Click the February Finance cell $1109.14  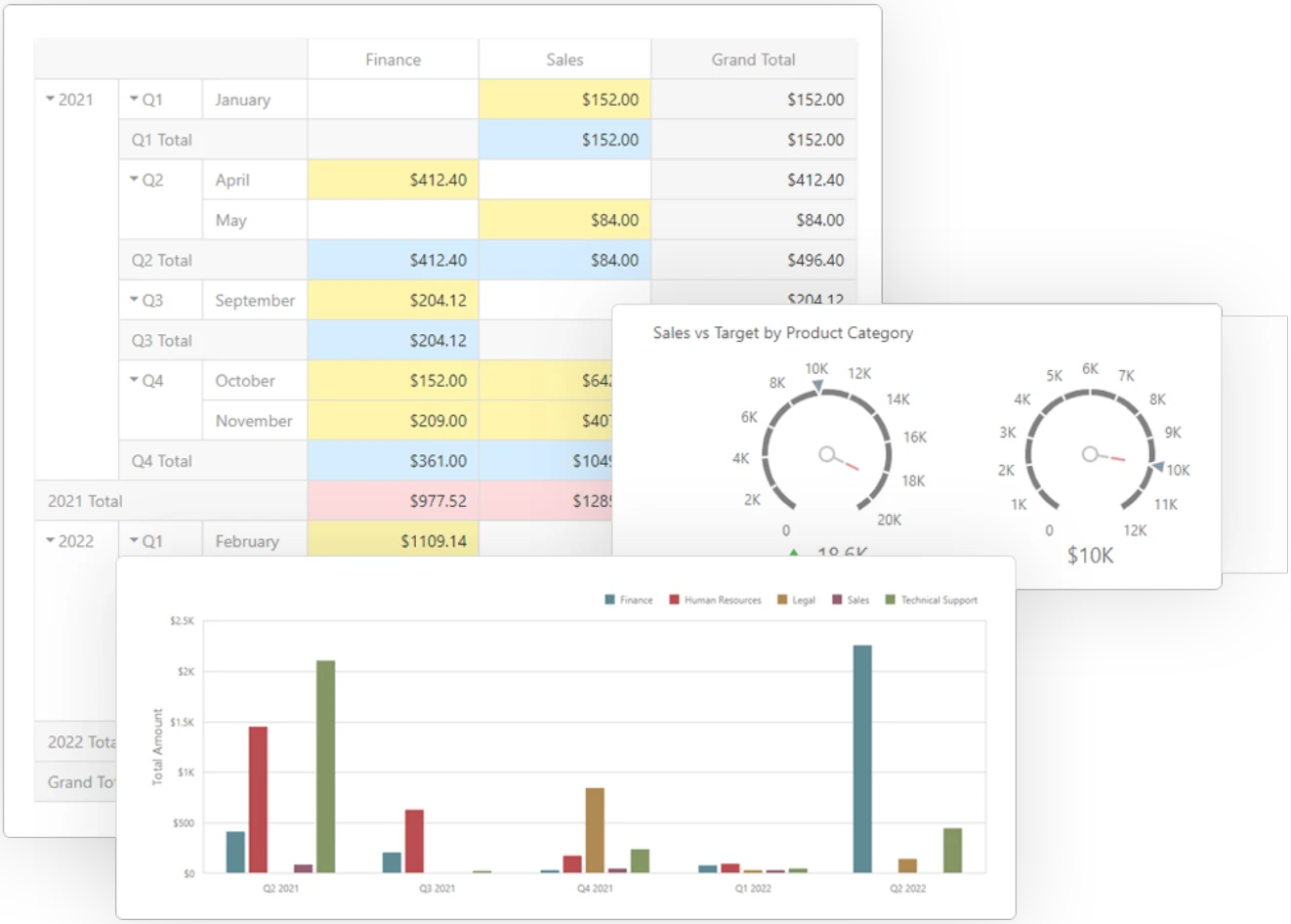coord(393,541)
